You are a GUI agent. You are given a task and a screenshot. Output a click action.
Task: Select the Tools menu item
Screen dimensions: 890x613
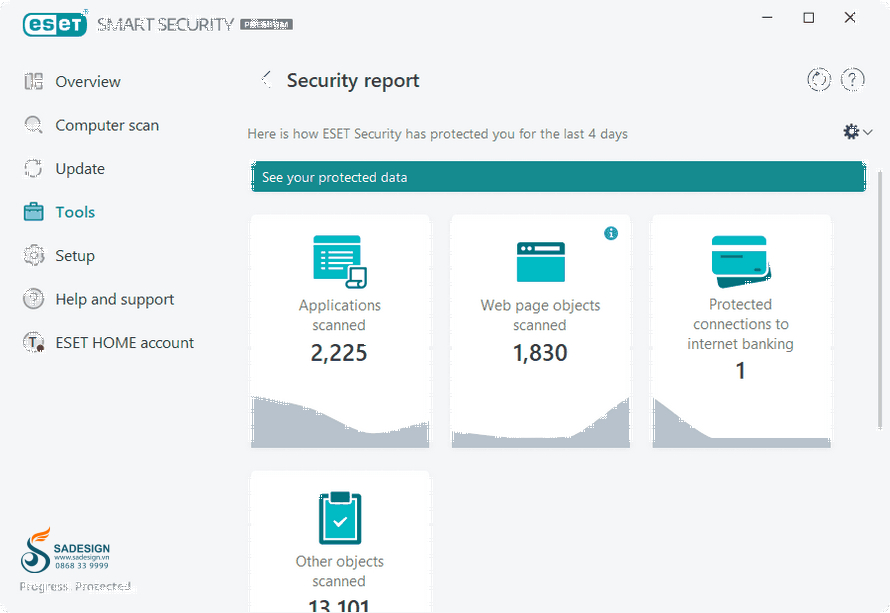coord(75,212)
